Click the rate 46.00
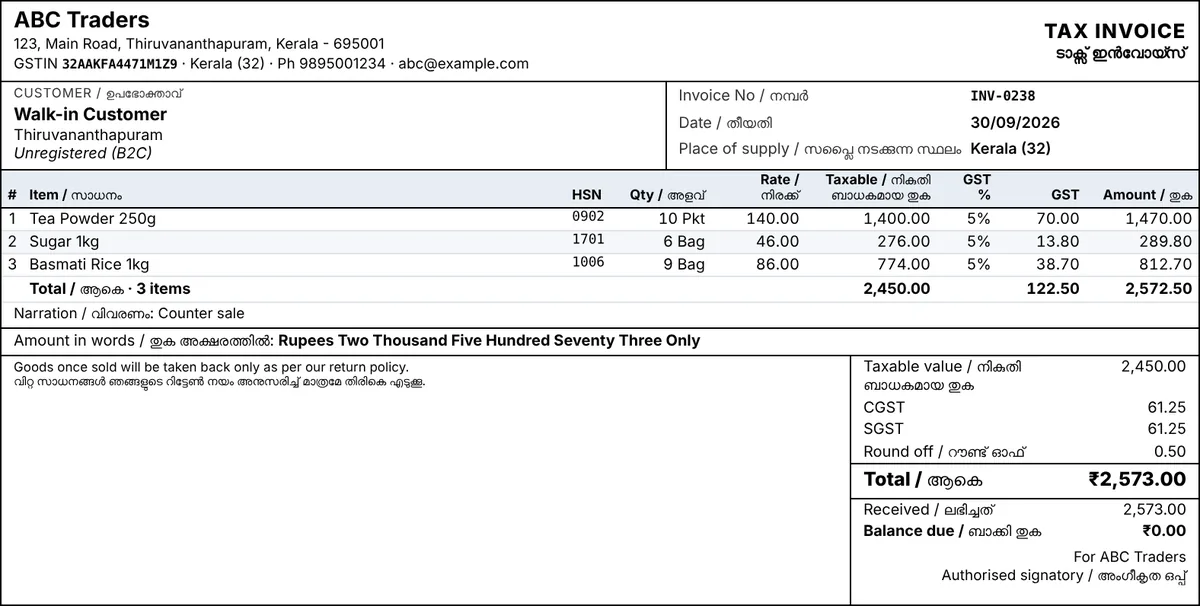Screen dimensions: 1200x606 coord(777,241)
